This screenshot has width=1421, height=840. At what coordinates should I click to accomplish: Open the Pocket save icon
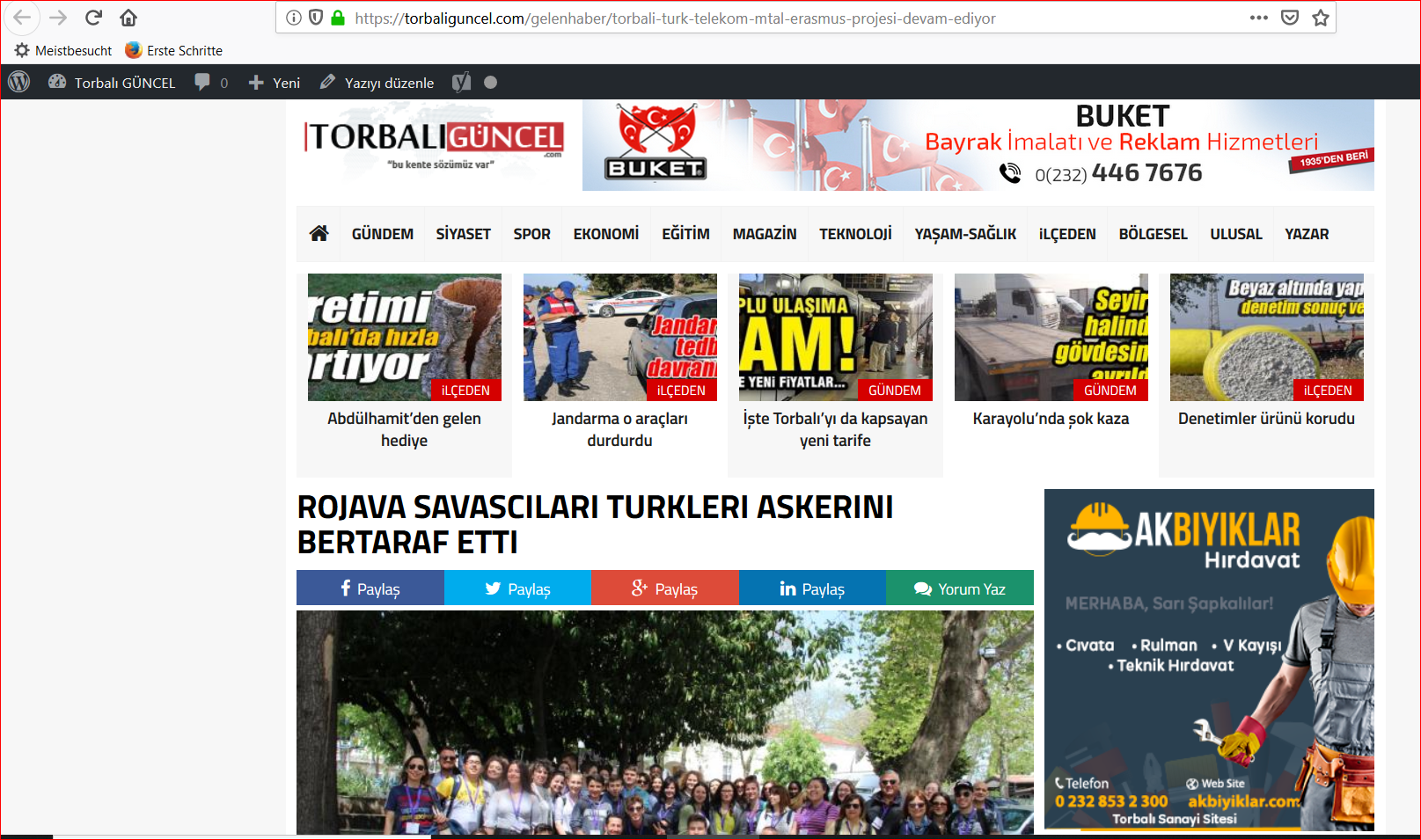click(x=1289, y=18)
